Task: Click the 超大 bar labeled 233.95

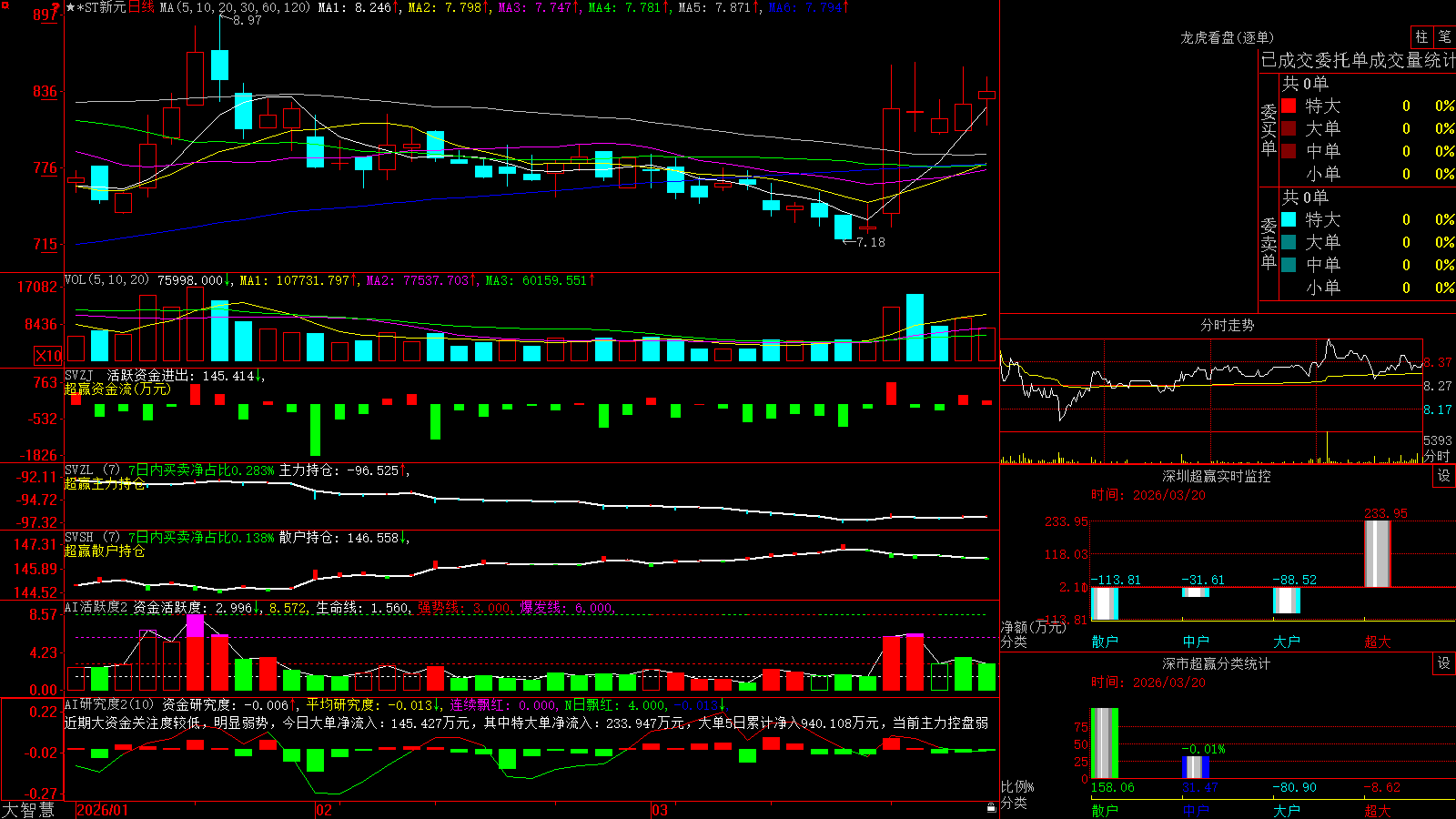Action: [x=1378, y=553]
